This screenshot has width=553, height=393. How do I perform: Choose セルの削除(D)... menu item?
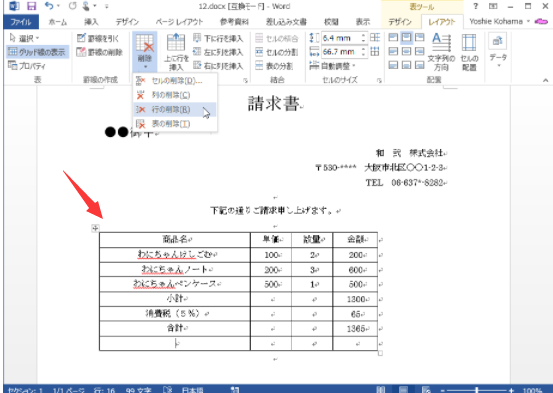(x=175, y=81)
